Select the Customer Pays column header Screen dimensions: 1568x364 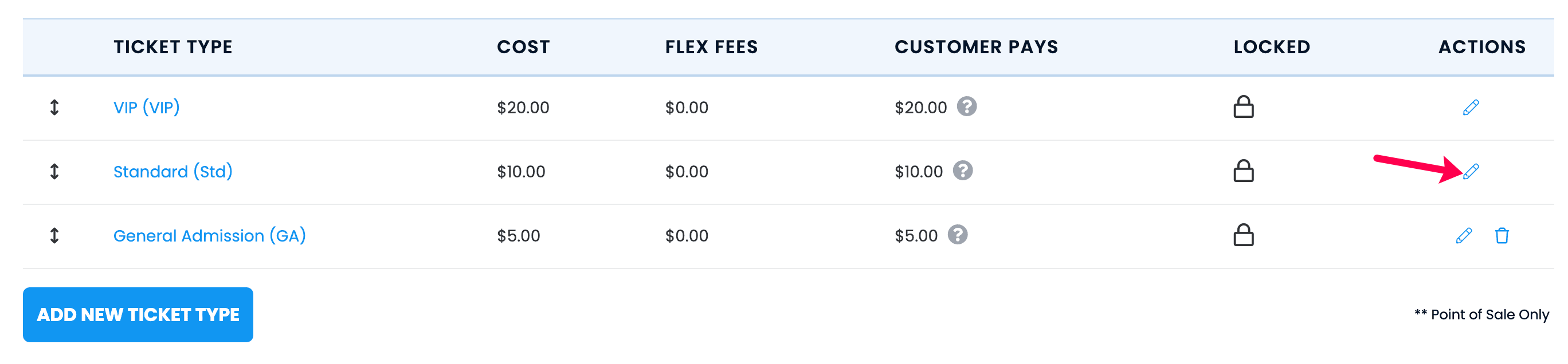(x=977, y=47)
